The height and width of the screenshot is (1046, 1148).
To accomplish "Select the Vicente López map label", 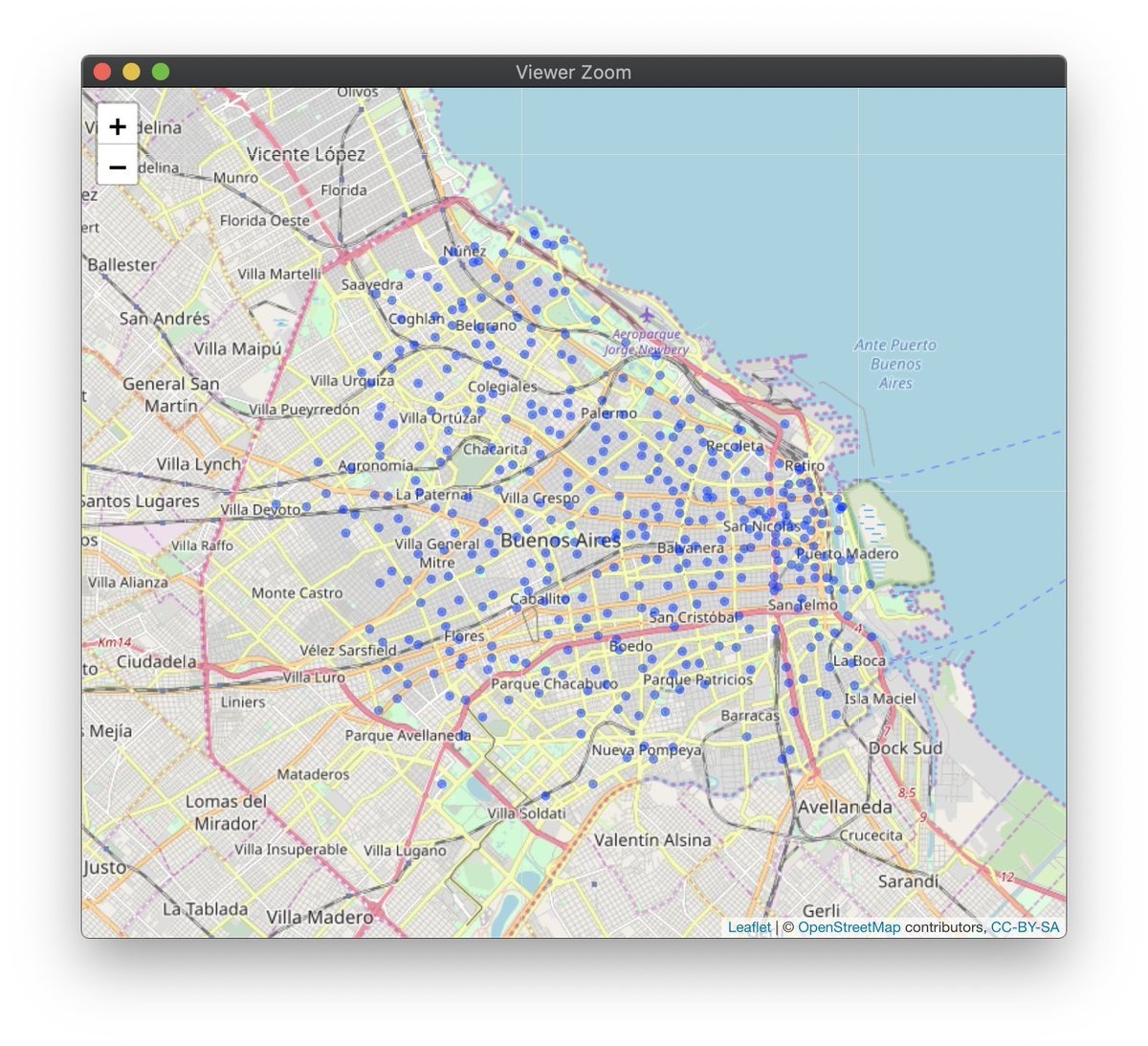I will click(305, 154).
